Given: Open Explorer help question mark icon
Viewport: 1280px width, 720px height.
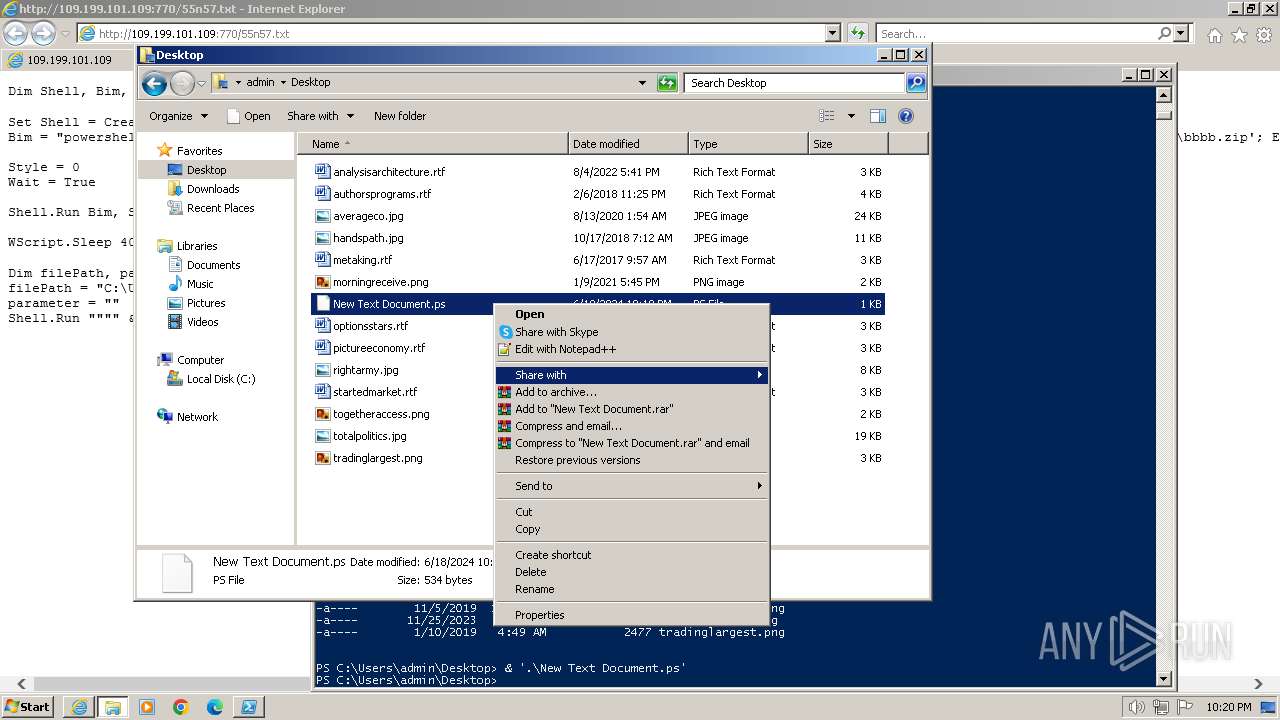Looking at the screenshot, I should click(x=906, y=116).
